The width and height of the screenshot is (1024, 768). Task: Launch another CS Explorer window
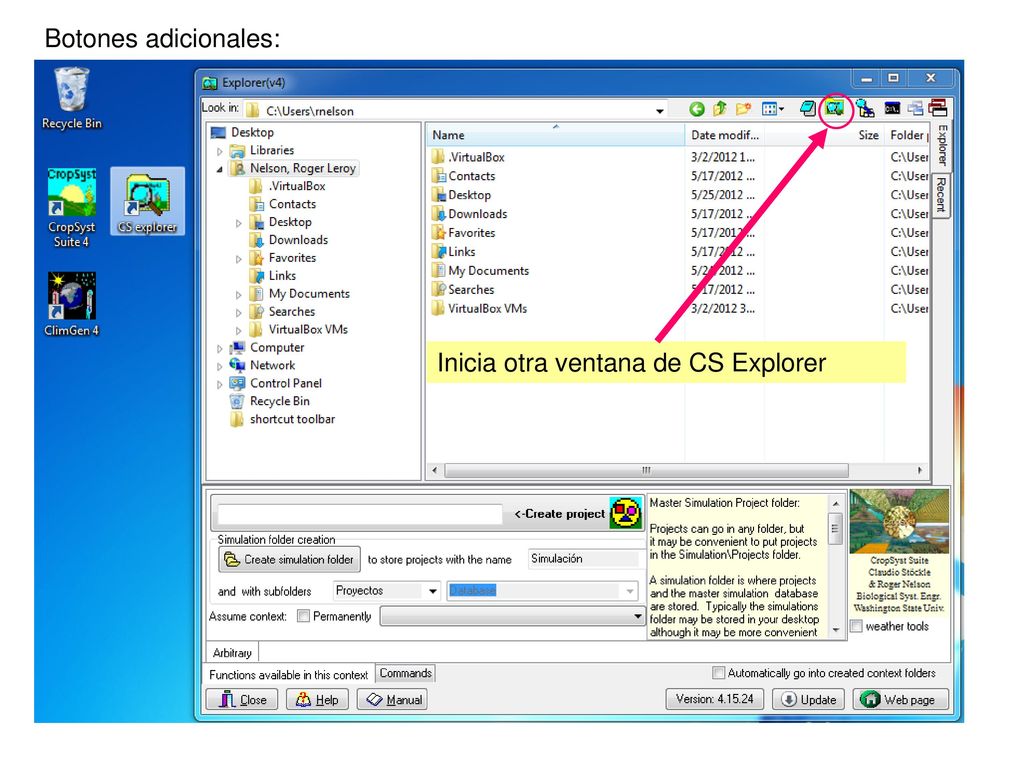click(834, 108)
